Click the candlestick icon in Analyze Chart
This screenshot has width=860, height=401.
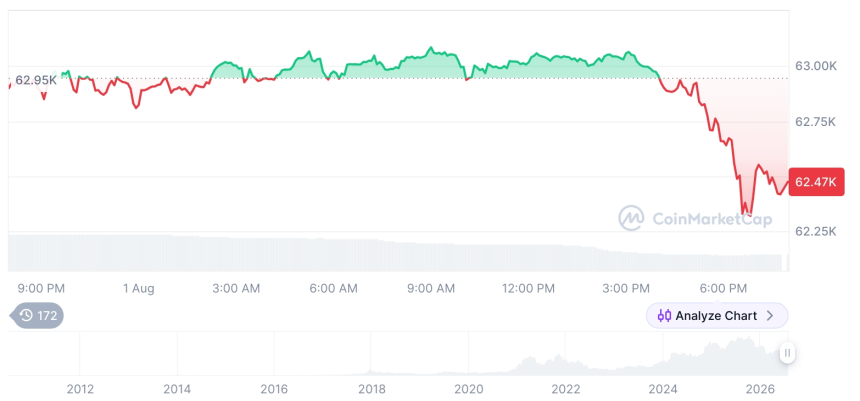point(664,316)
